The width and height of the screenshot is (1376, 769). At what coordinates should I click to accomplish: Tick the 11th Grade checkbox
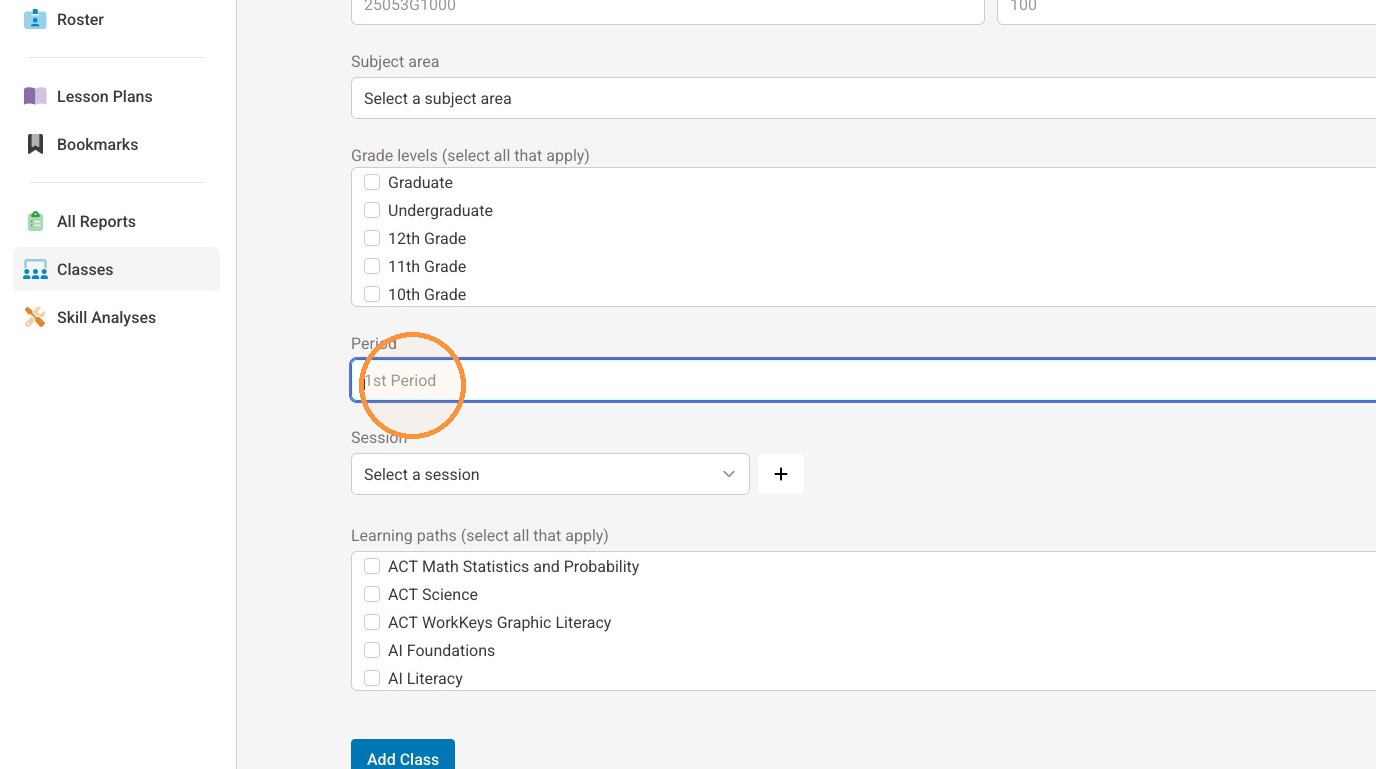point(372,266)
